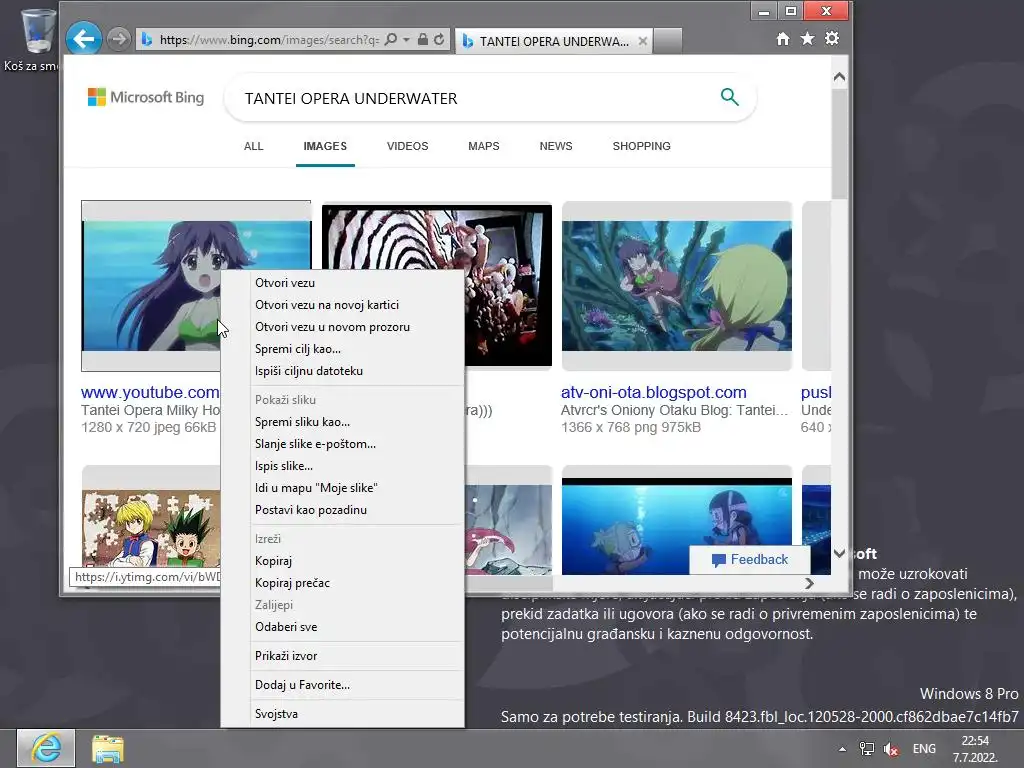Click the muted volume tray icon
This screenshot has height=768, width=1024.
tap(891, 749)
